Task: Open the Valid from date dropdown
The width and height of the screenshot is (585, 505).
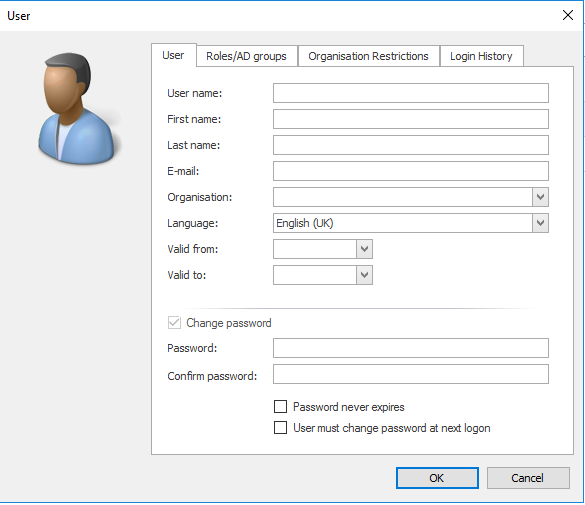Action: (364, 249)
